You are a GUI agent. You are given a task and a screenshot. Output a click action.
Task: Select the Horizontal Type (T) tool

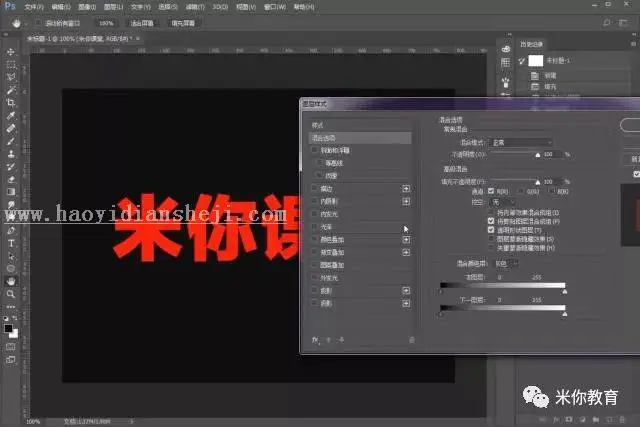pos(11,243)
